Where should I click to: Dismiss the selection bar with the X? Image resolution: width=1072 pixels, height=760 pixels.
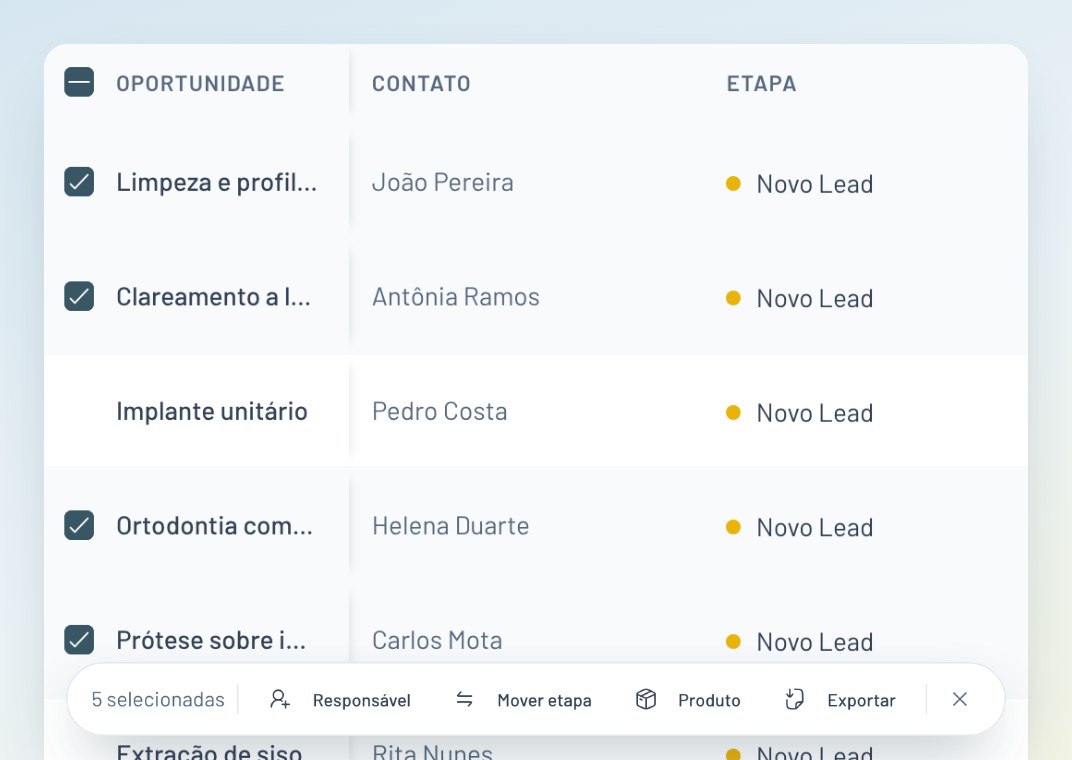960,699
